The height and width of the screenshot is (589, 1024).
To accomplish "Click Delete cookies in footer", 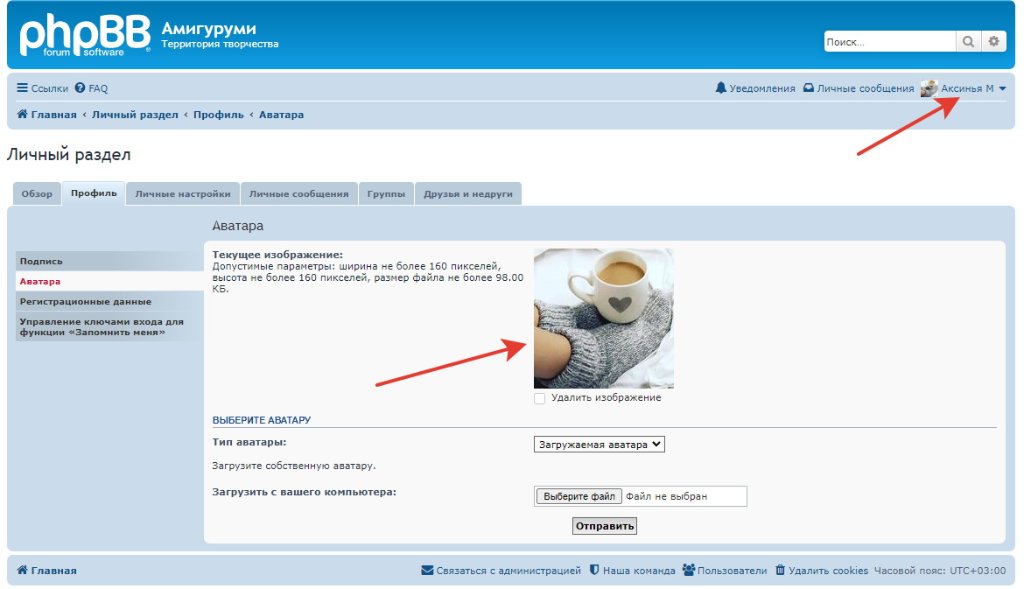I will pyautogui.click(x=821, y=571).
